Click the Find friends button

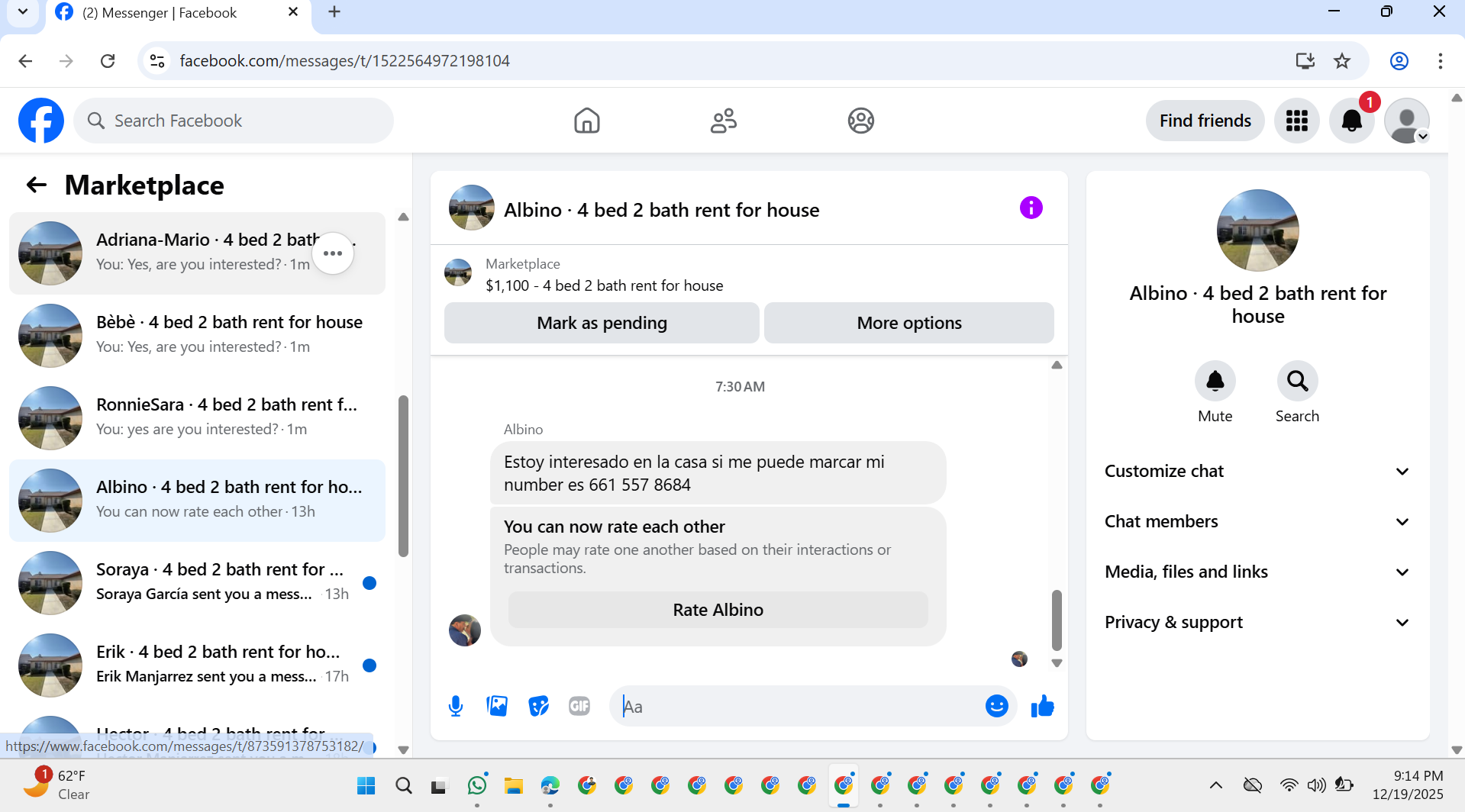(x=1205, y=121)
